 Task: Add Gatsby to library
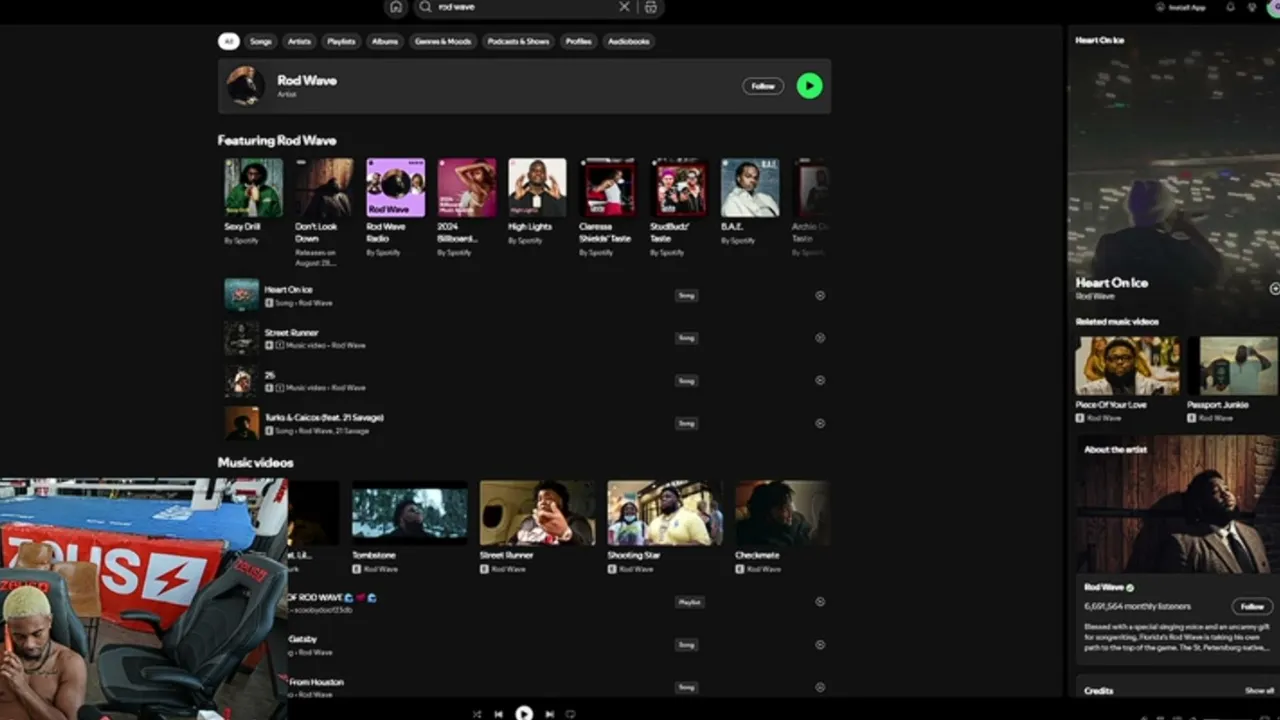(x=820, y=645)
